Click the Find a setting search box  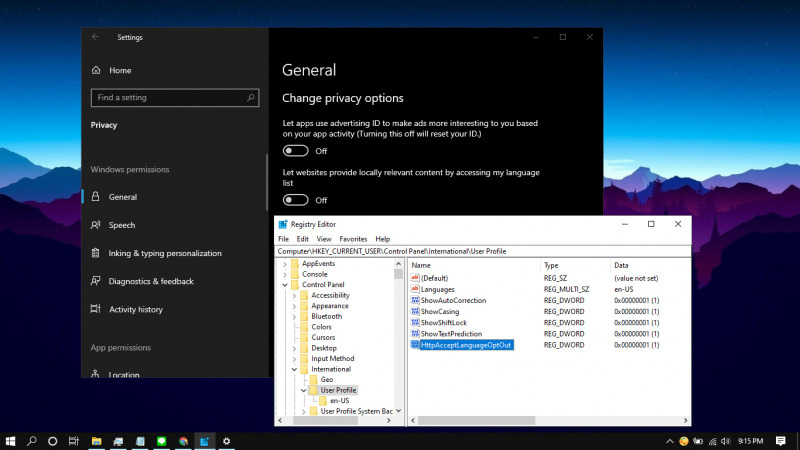pyautogui.click(x=175, y=97)
